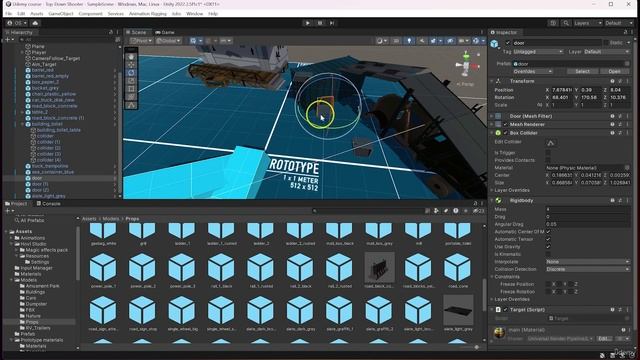Click the Project panel add (+) button
Image resolution: width=640 pixels, height=360 pixels.
point(7,211)
